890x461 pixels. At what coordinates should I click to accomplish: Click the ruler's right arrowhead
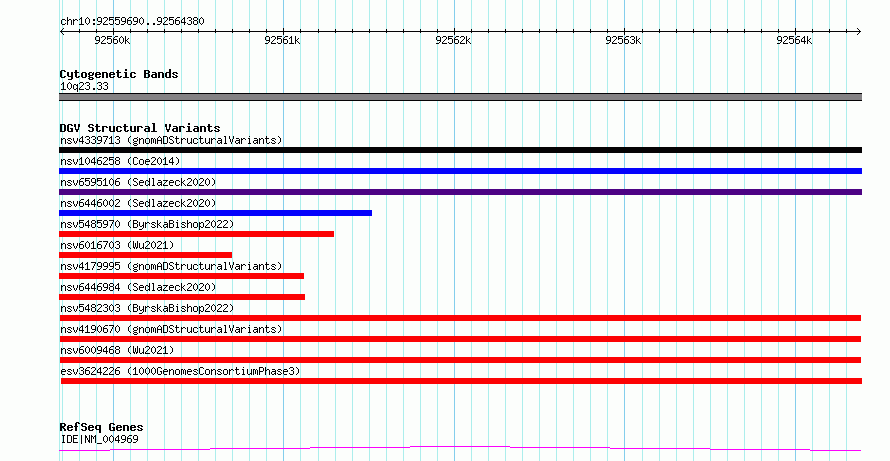[x=859, y=32]
